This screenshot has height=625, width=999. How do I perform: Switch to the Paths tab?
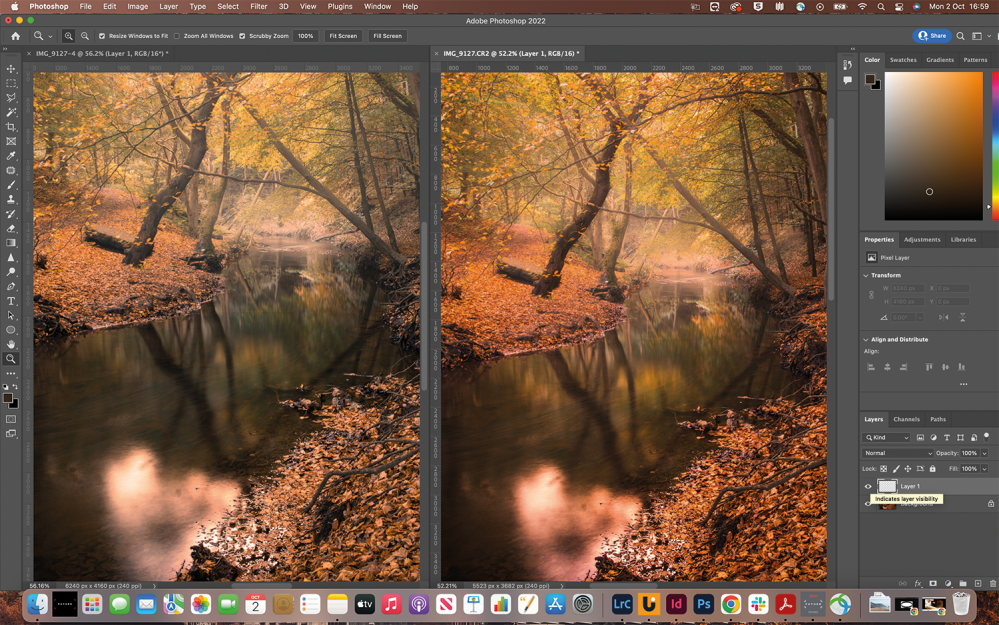(x=938, y=419)
